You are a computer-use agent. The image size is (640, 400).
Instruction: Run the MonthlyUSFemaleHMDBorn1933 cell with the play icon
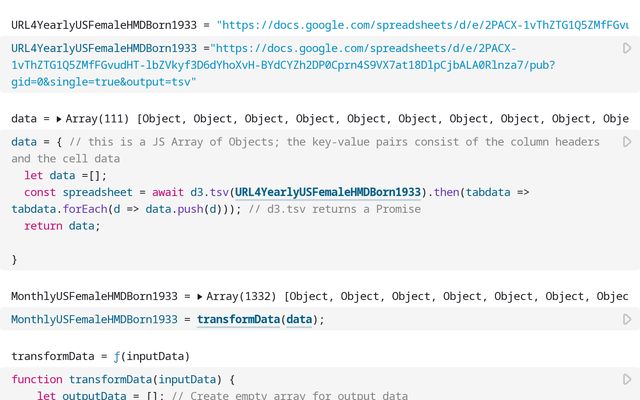pyautogui.click(x=627, y=319)
